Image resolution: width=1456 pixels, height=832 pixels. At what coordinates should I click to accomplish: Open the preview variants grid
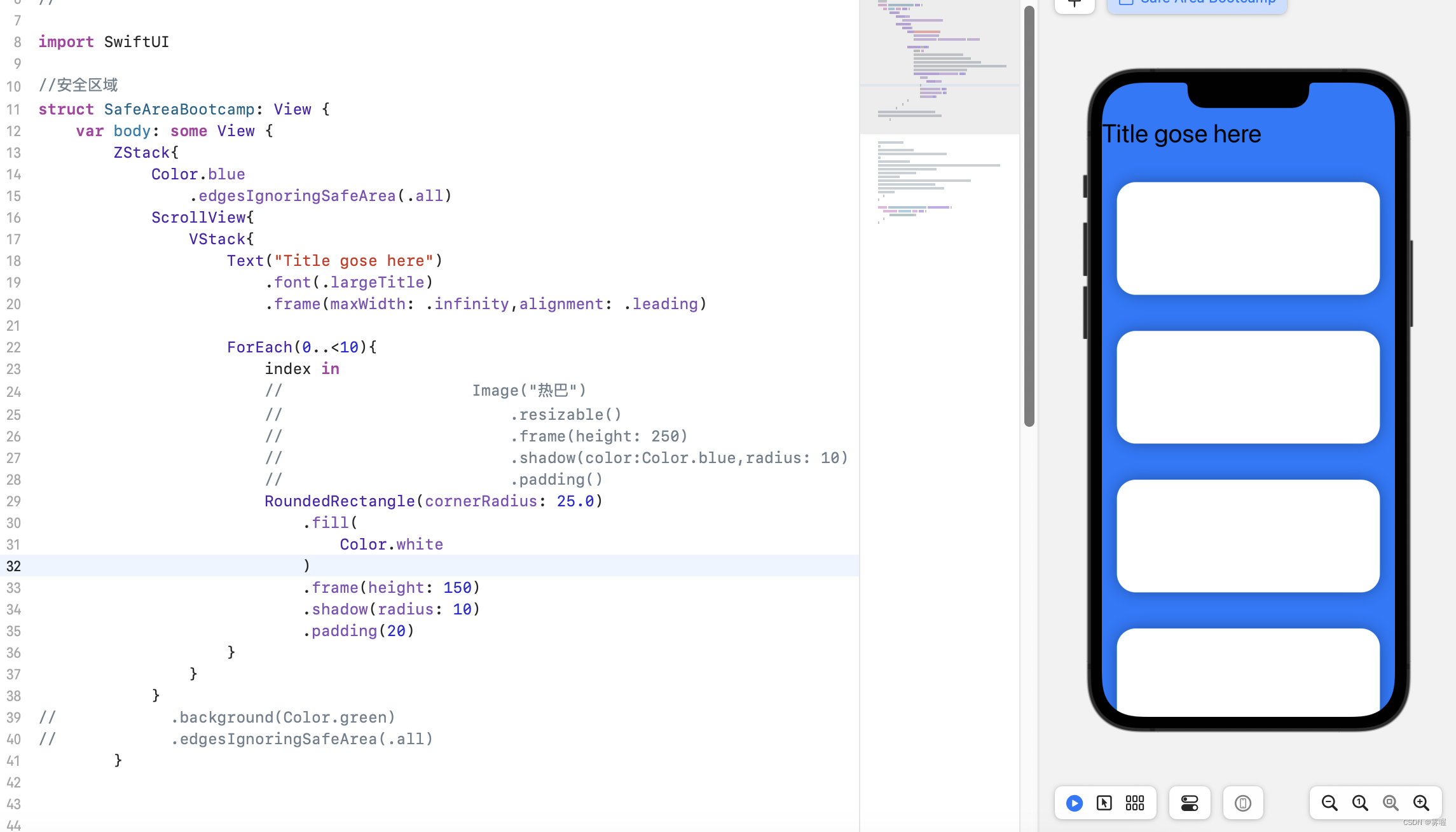point(1135,803)
